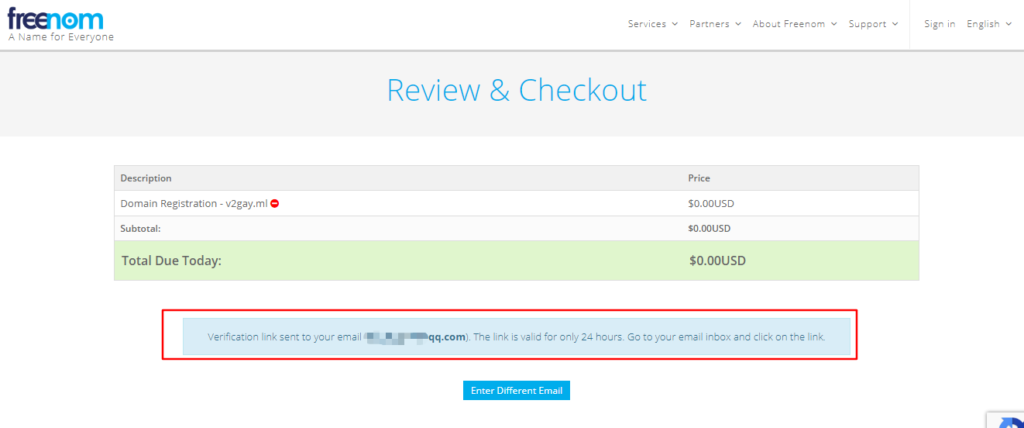The height and width of the screenshot is (428, 1024).
Task: Click the Subtotal row label
Action: point(142,228)
